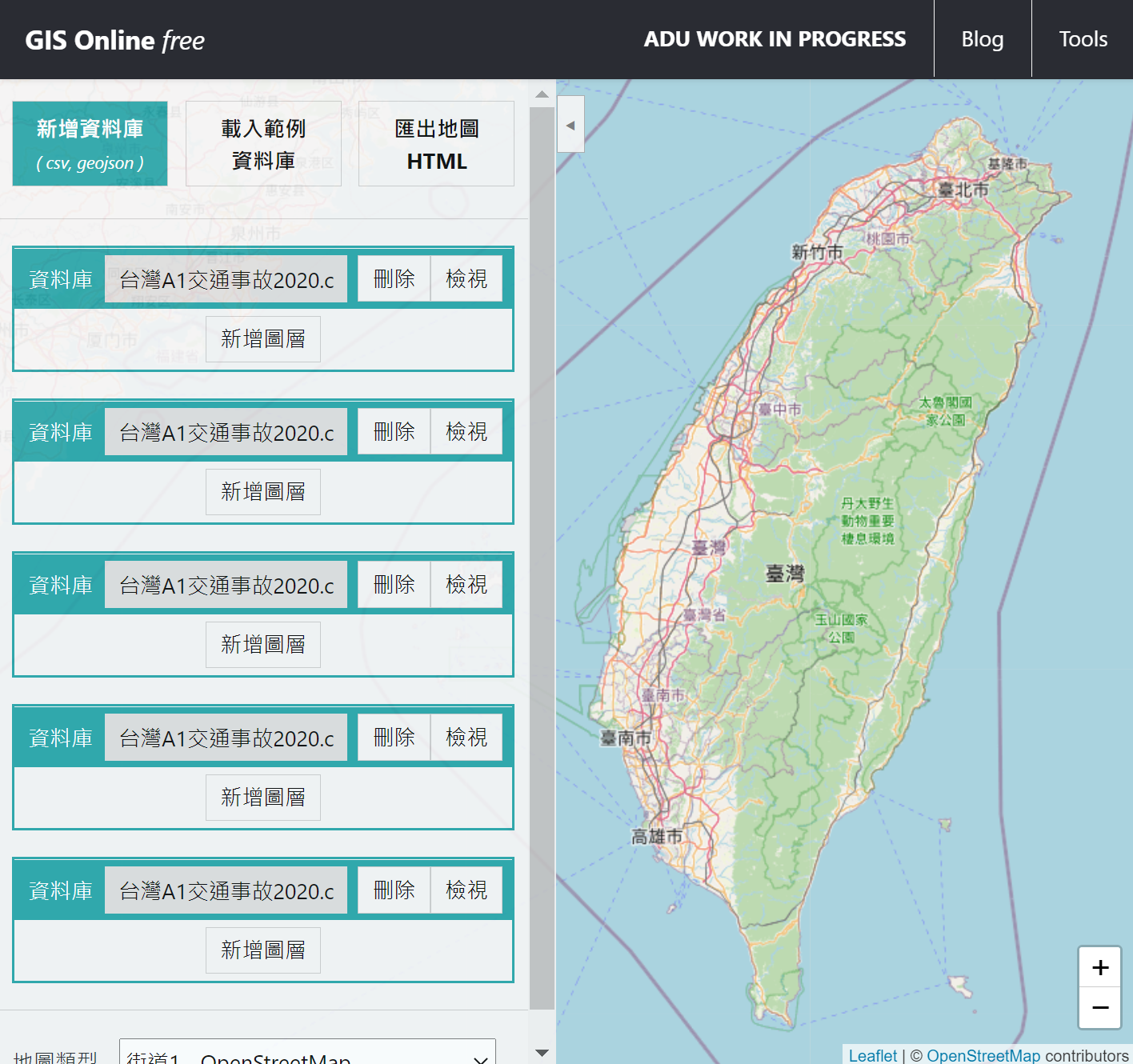Zoom out of the map
Viewport: 1133px width, 1064px height.
pyautogui.click(x=1100, y=1008)
